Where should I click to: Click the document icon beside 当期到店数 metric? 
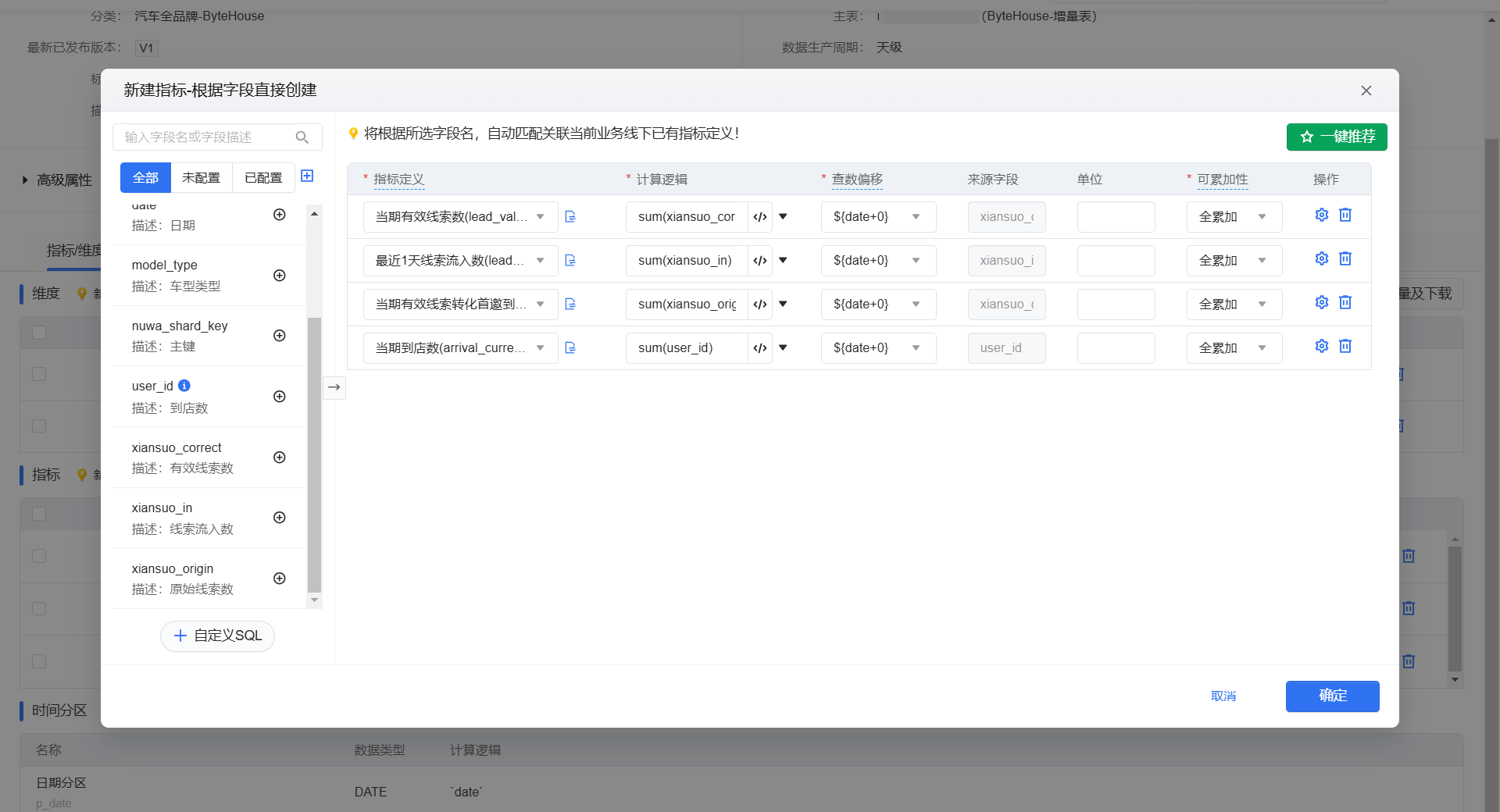(570, 348)
